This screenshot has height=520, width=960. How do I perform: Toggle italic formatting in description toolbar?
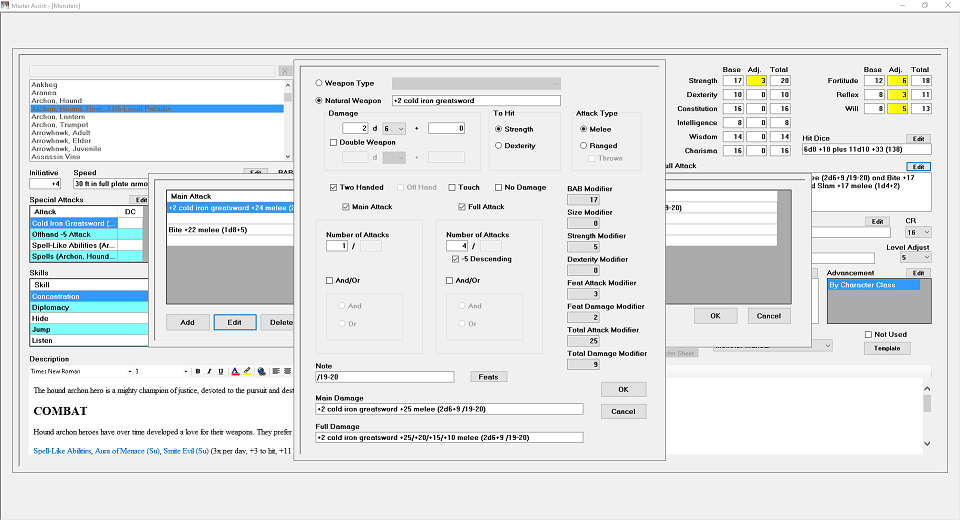[x=209, y=371]
